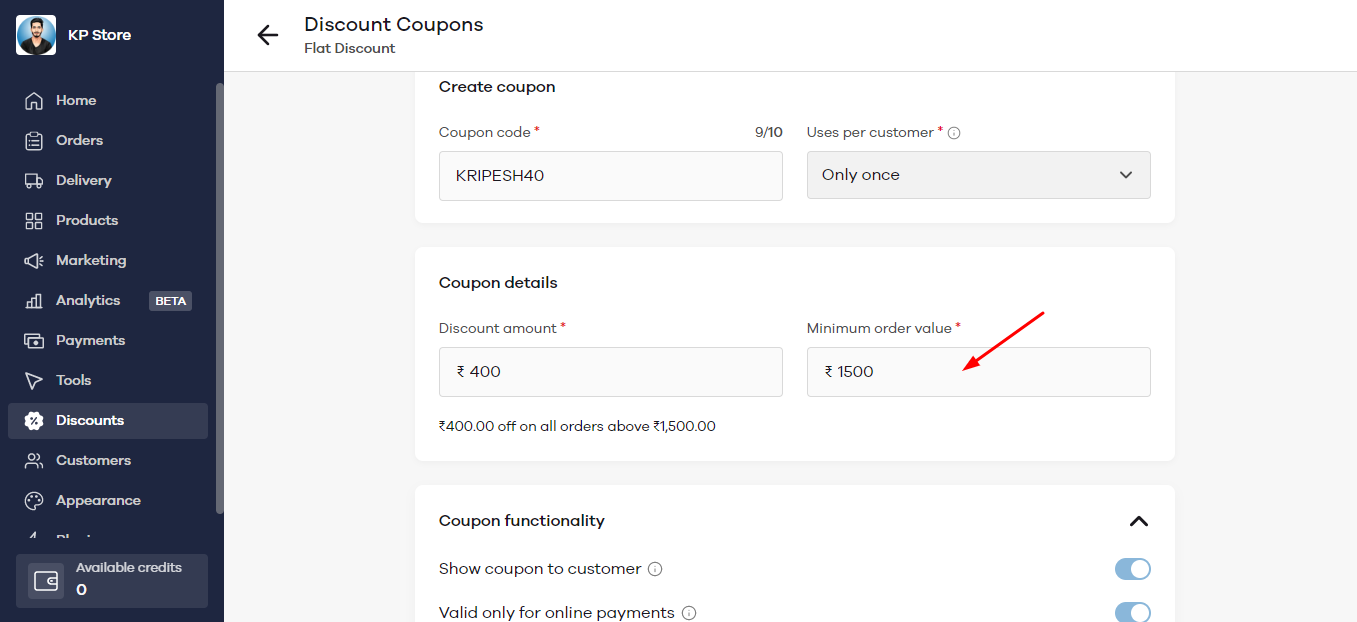Toggle Valid only for online payments switch
Image resolution: width=1357 pixels, height=622 pixels.
1132,612
